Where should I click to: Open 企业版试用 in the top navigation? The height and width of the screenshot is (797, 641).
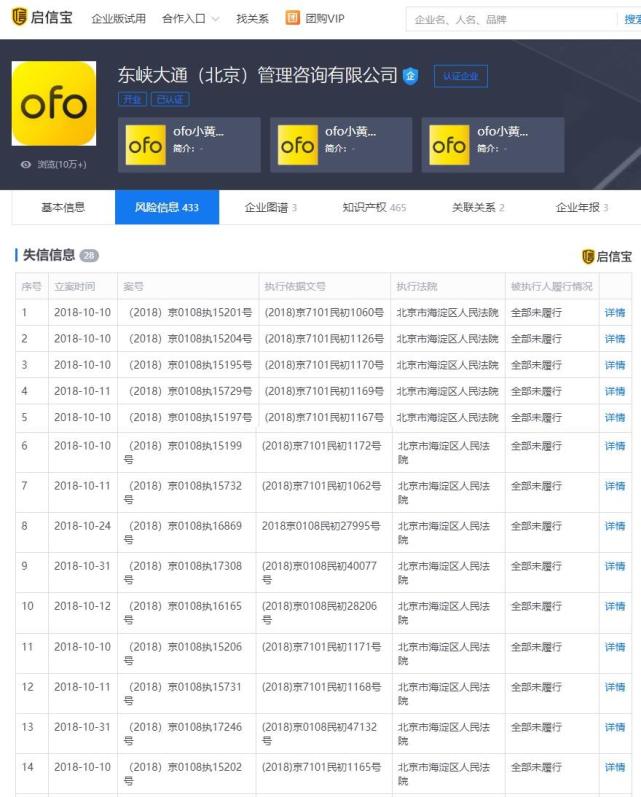[118, 19]
